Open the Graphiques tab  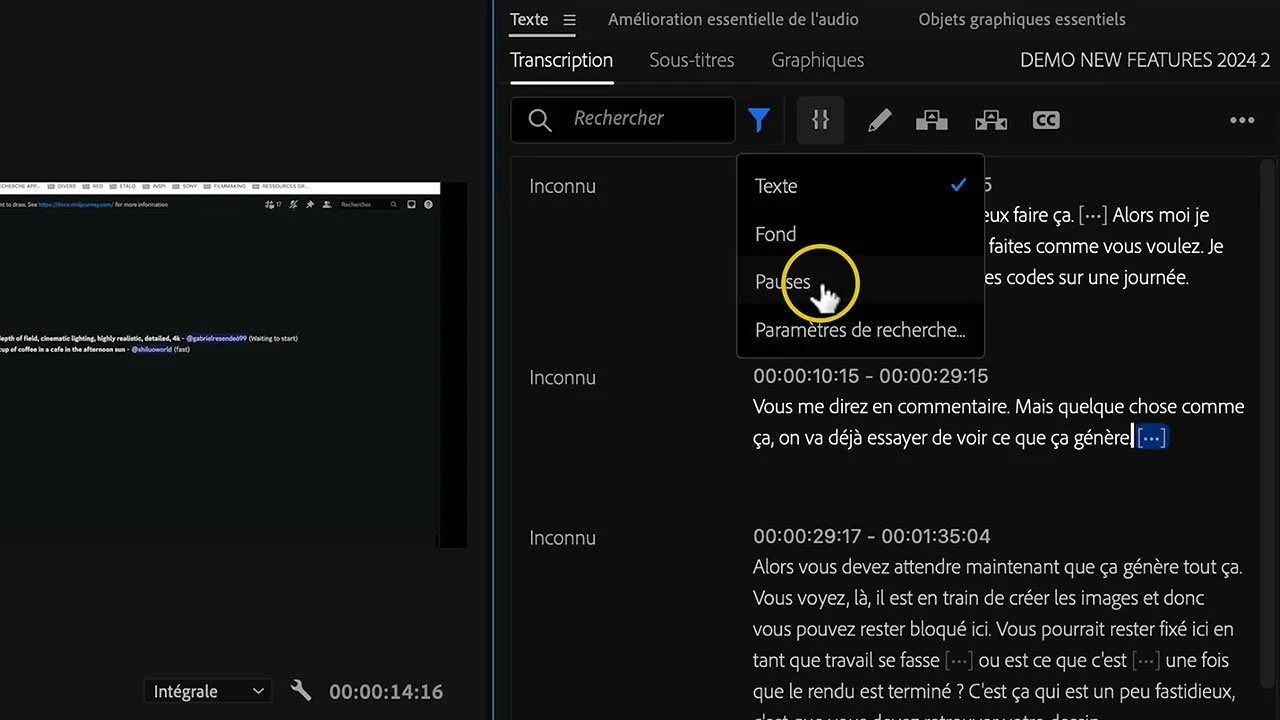coord(818,60)
